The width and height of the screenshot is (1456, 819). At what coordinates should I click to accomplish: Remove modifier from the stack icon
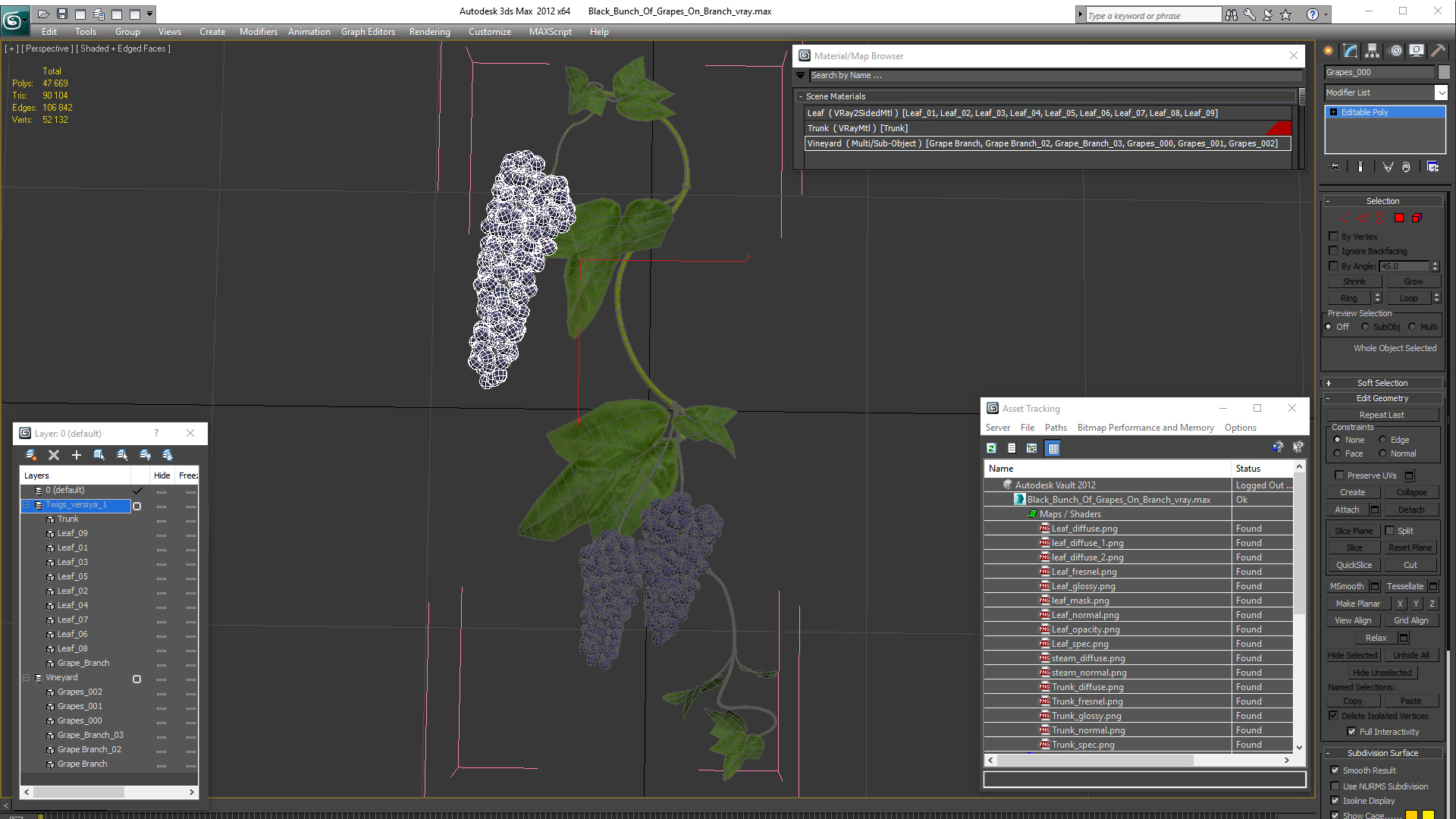click(x=1406, y=167)
